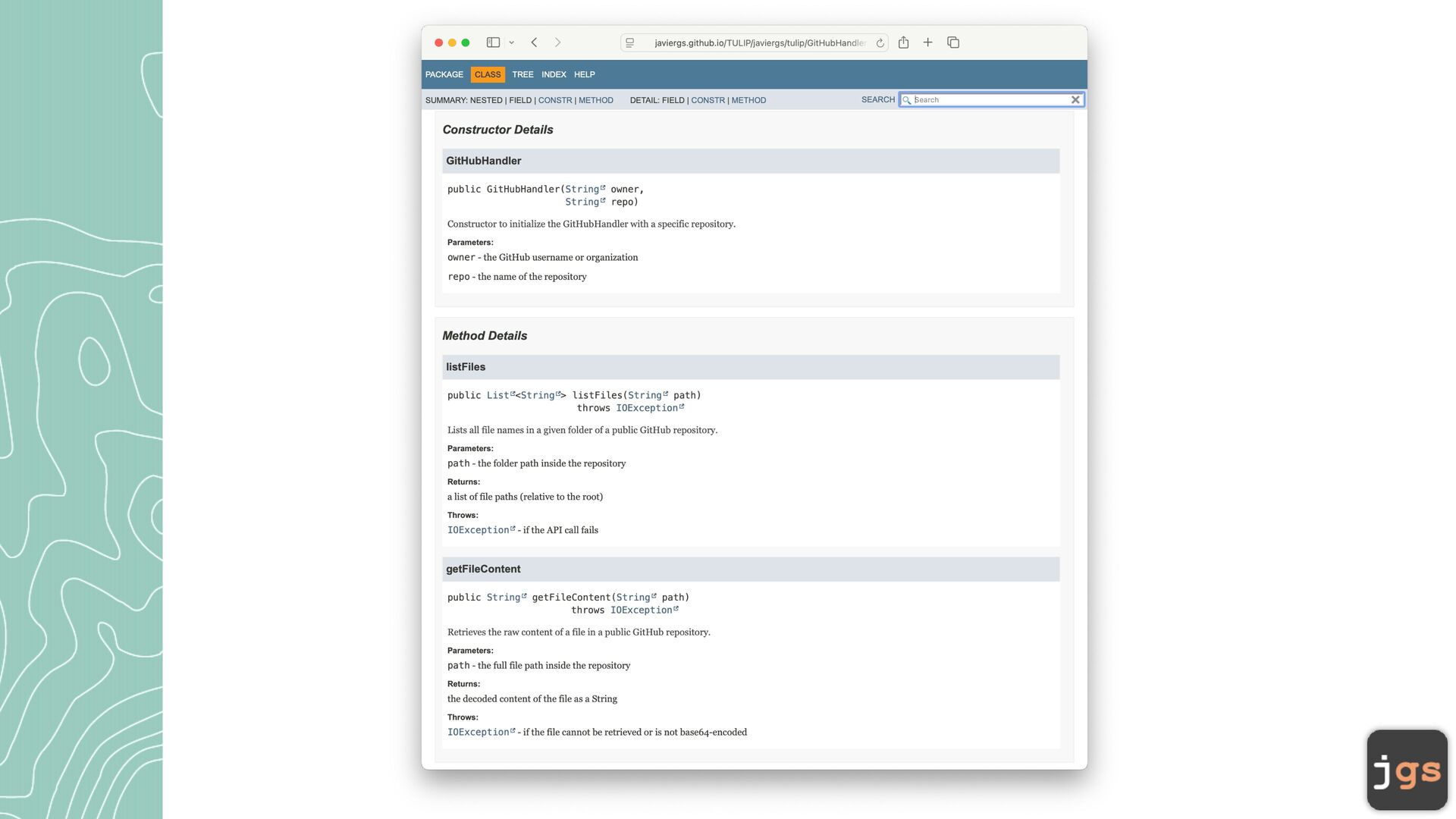Click the jgs logo badge
Screen dimensions: 1456x819
(1407, 770)
